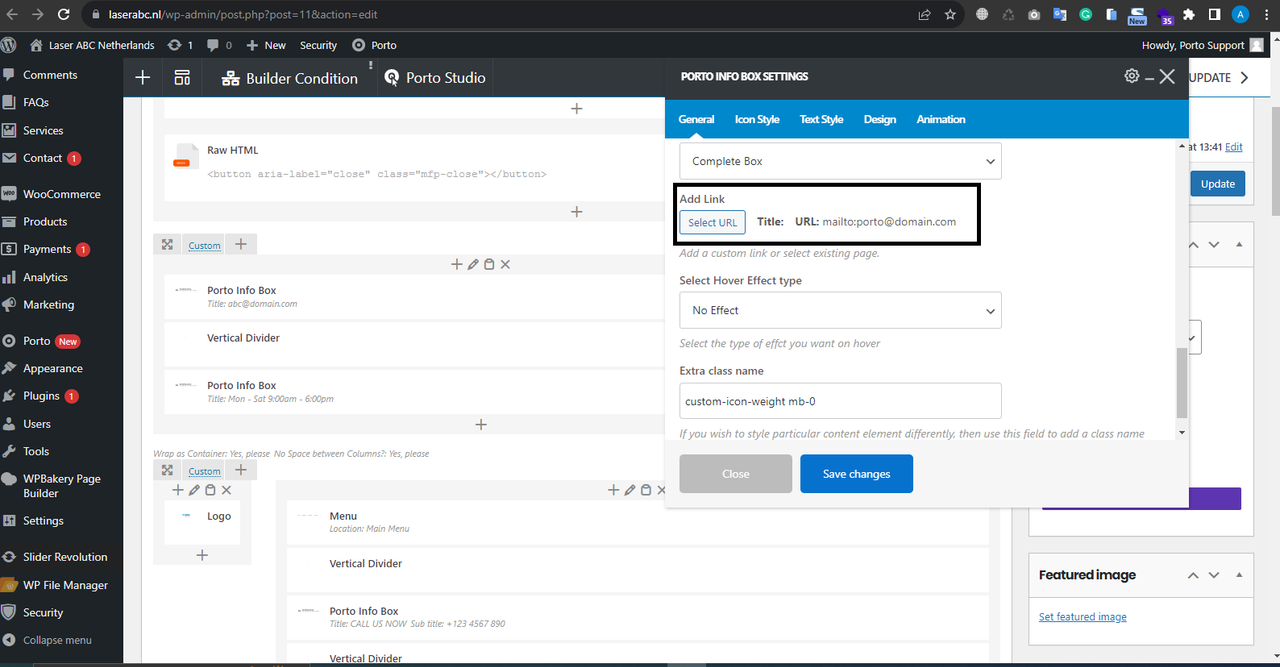Click the blue Update button in sidebar
1280x667 pixels.
(x=1218, y=183)
